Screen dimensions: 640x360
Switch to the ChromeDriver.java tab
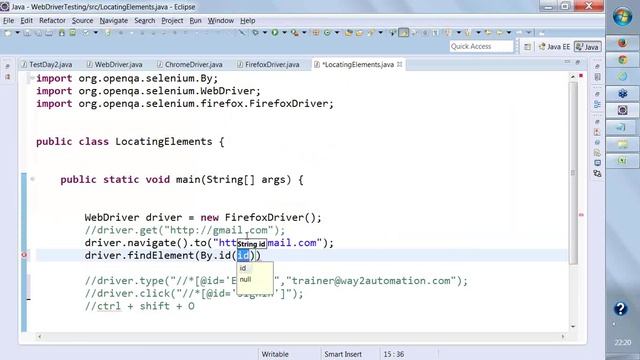pyautogui.click(x=190, y=64)
